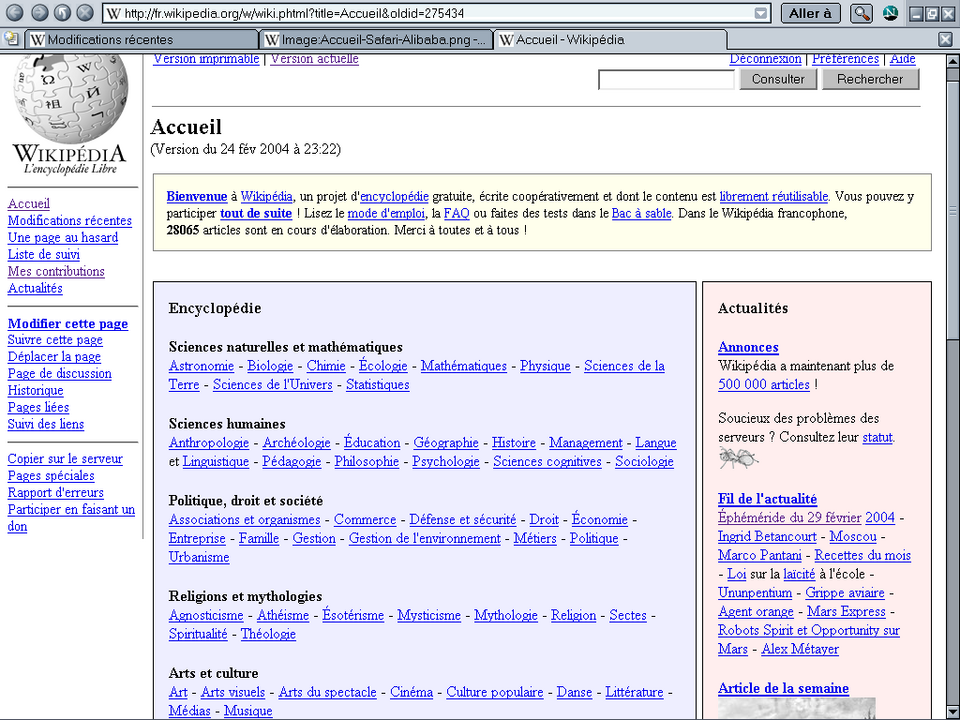Go back with the Back arrow button
This screenshot has width=960, height=720.
click(x=15, y=12)
